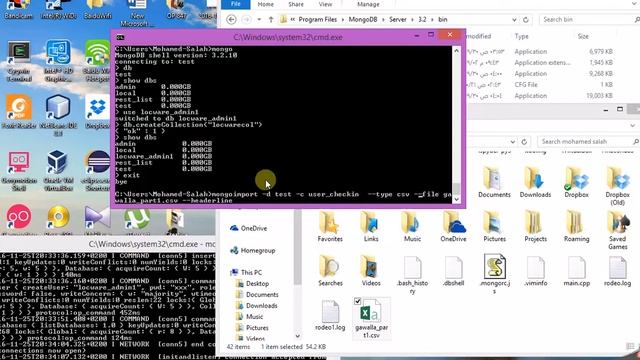
Task: Open the Roaming folder
Action: click(576, 227)
